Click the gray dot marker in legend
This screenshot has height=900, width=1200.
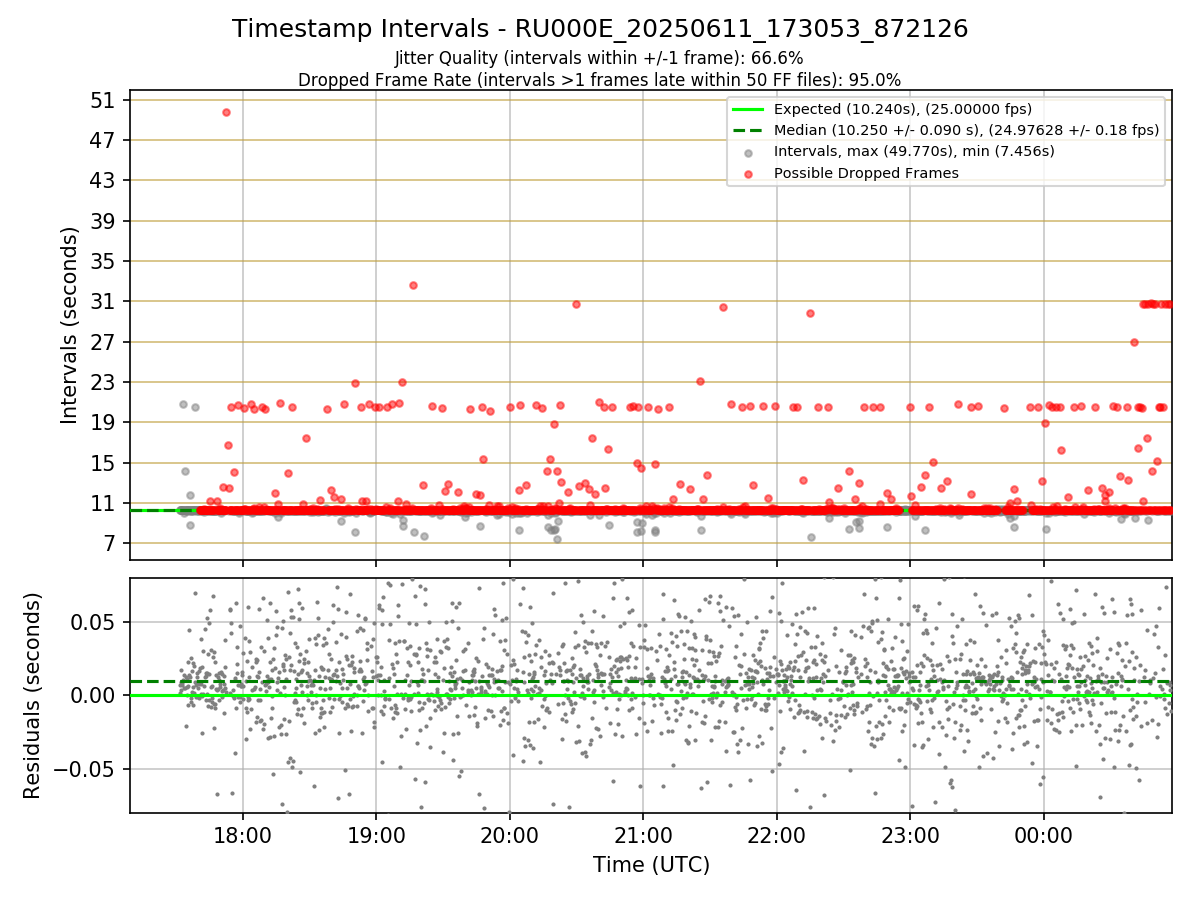[x=749, y=152]
